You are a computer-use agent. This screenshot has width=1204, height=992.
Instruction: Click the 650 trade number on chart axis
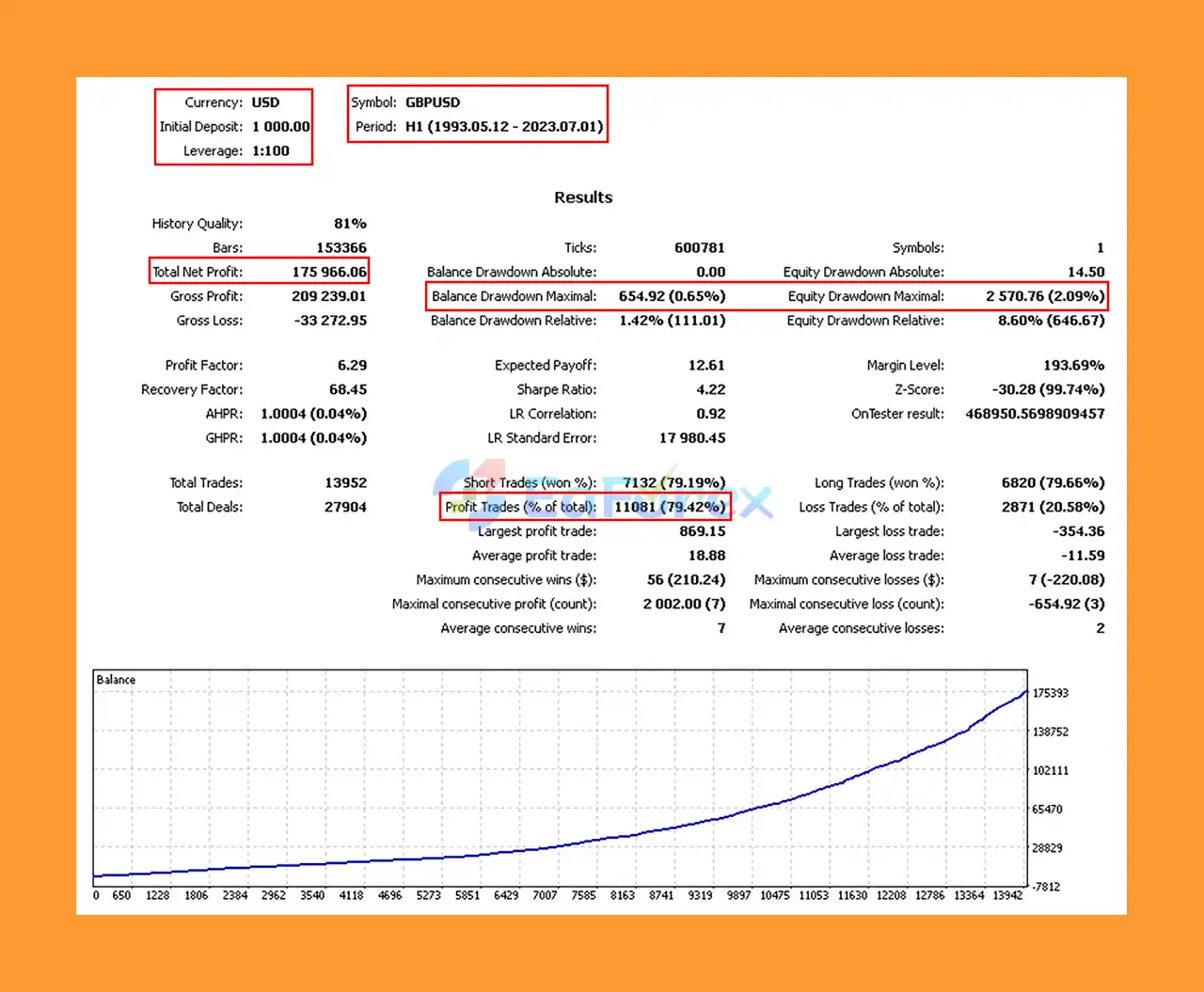point(121,896)
